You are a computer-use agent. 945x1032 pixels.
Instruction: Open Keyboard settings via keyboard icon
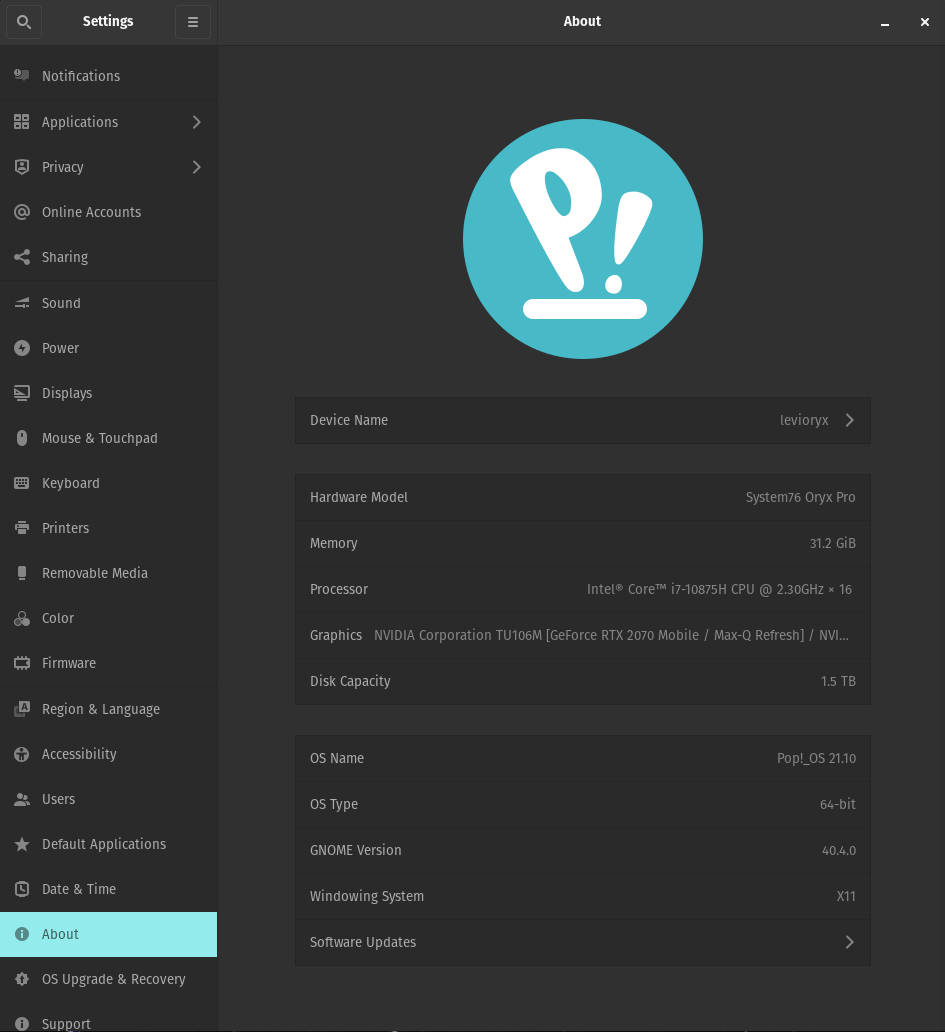pos(20,483)
